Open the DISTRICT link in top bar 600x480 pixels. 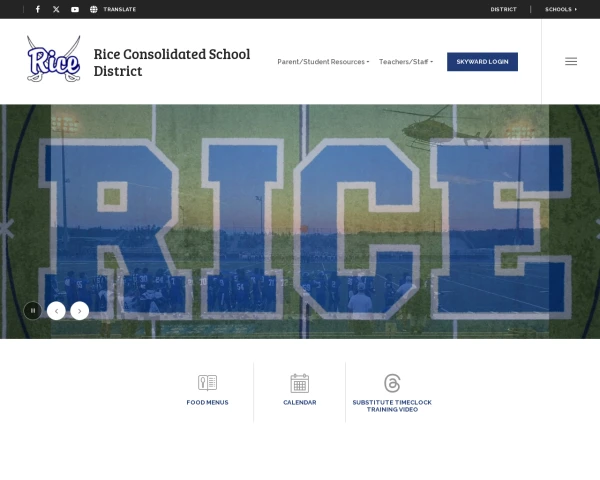coord(504,9)
